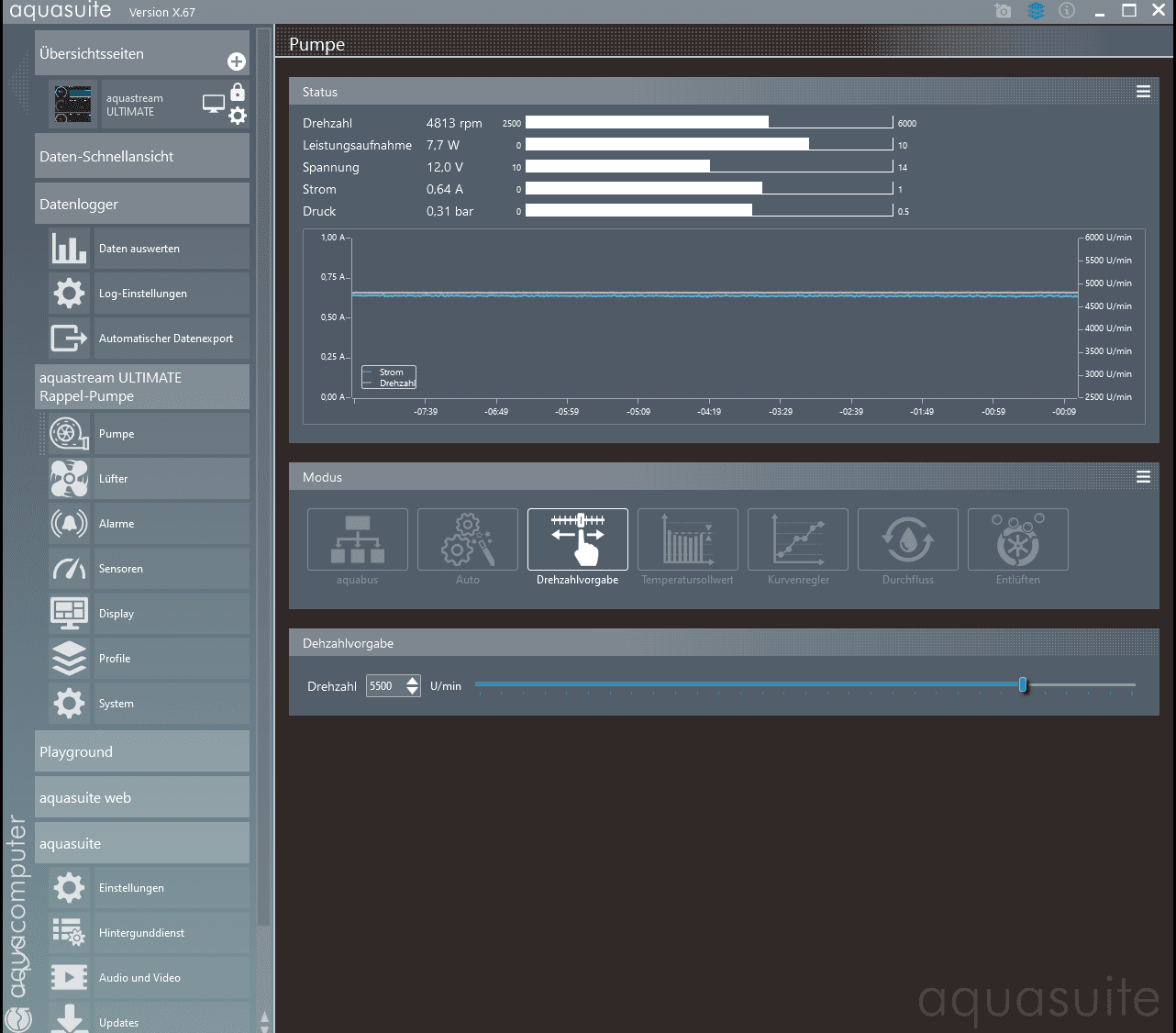Click the Drehzahl slider handle
Image resolution: width=1176 pixels, height=1033 pixels.
pos(1023,684)
